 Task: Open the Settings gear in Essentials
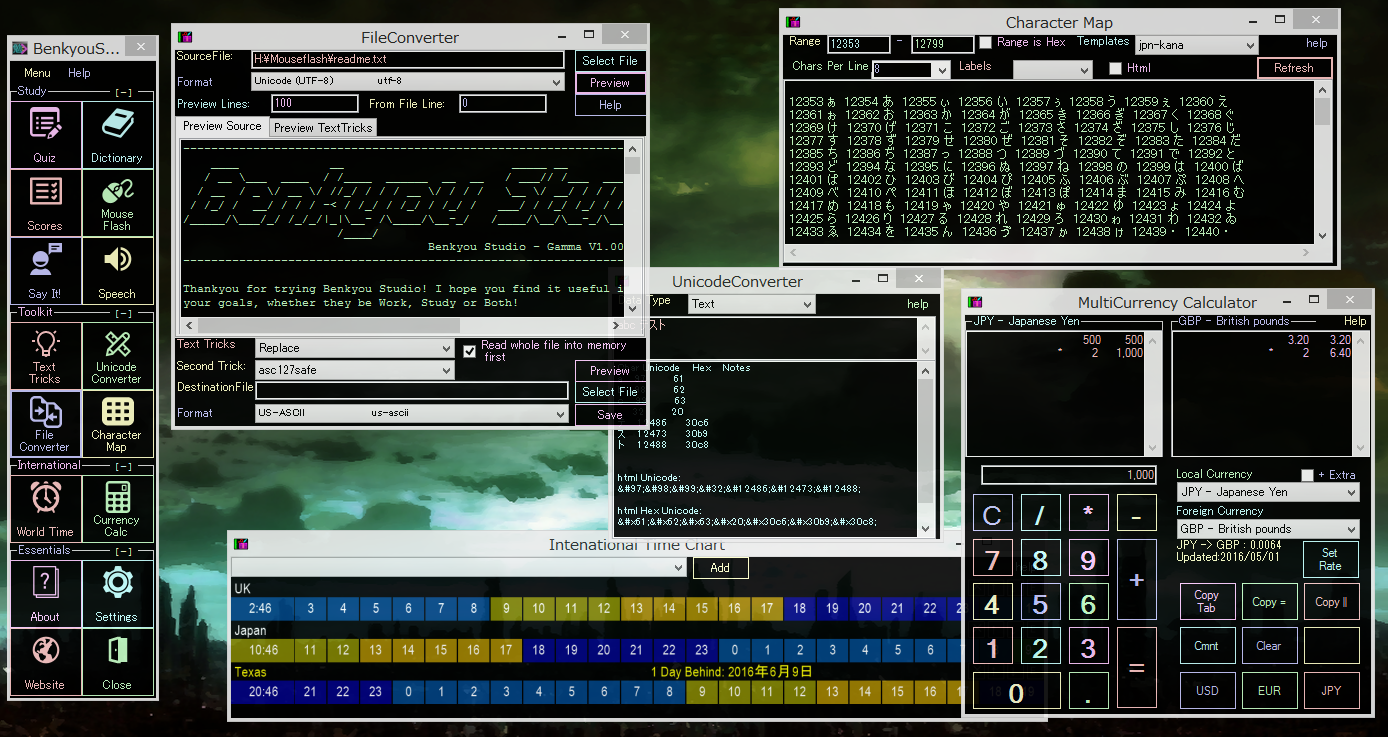point(117,593)
